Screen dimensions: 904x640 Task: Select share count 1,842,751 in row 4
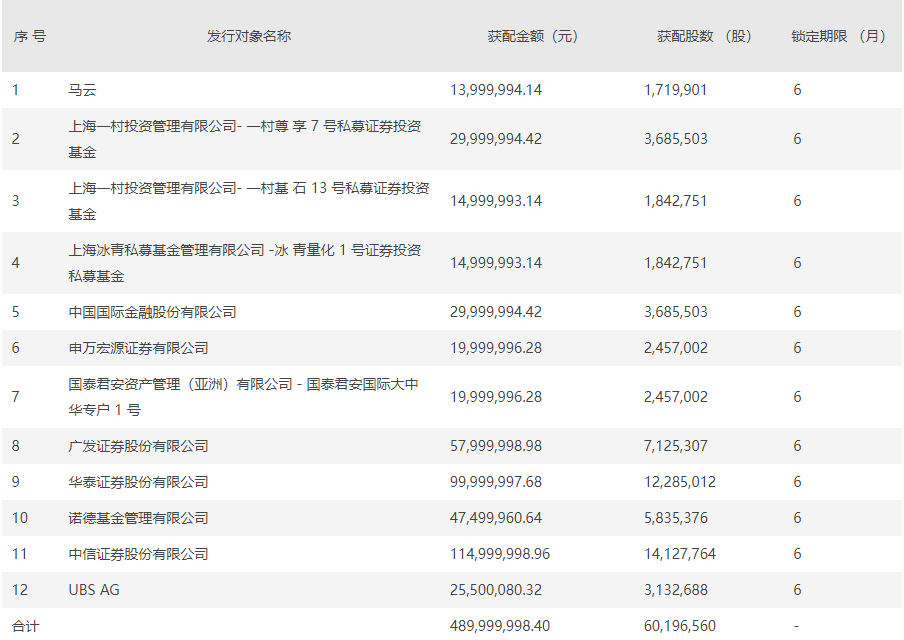pyautogui.click(x=675, y=263)
